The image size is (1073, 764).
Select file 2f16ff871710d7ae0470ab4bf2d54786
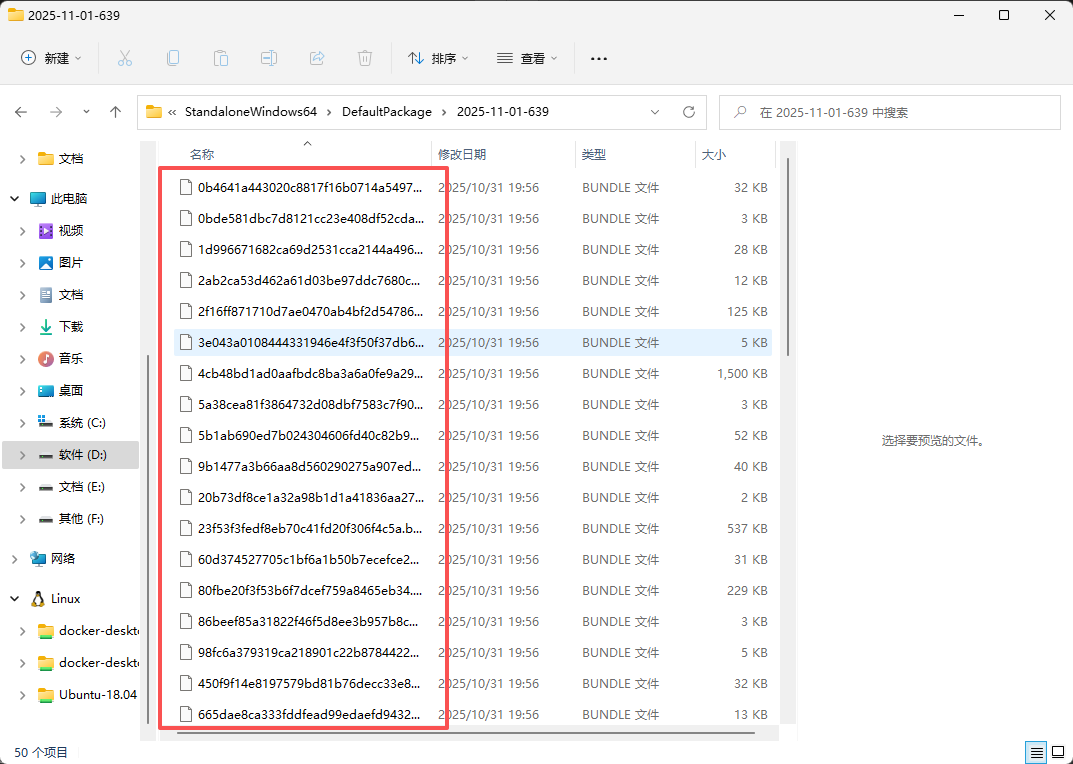(x=473, y=311)
